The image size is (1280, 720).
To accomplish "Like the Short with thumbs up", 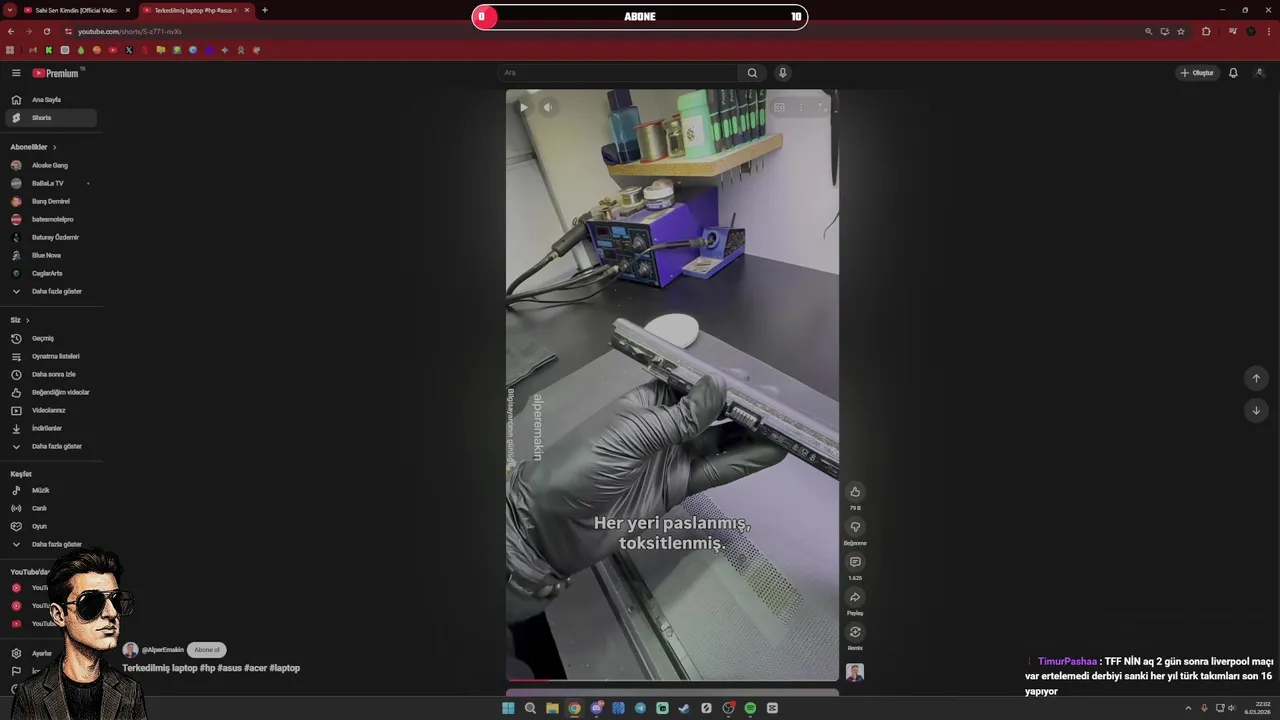I will (855, 491).
